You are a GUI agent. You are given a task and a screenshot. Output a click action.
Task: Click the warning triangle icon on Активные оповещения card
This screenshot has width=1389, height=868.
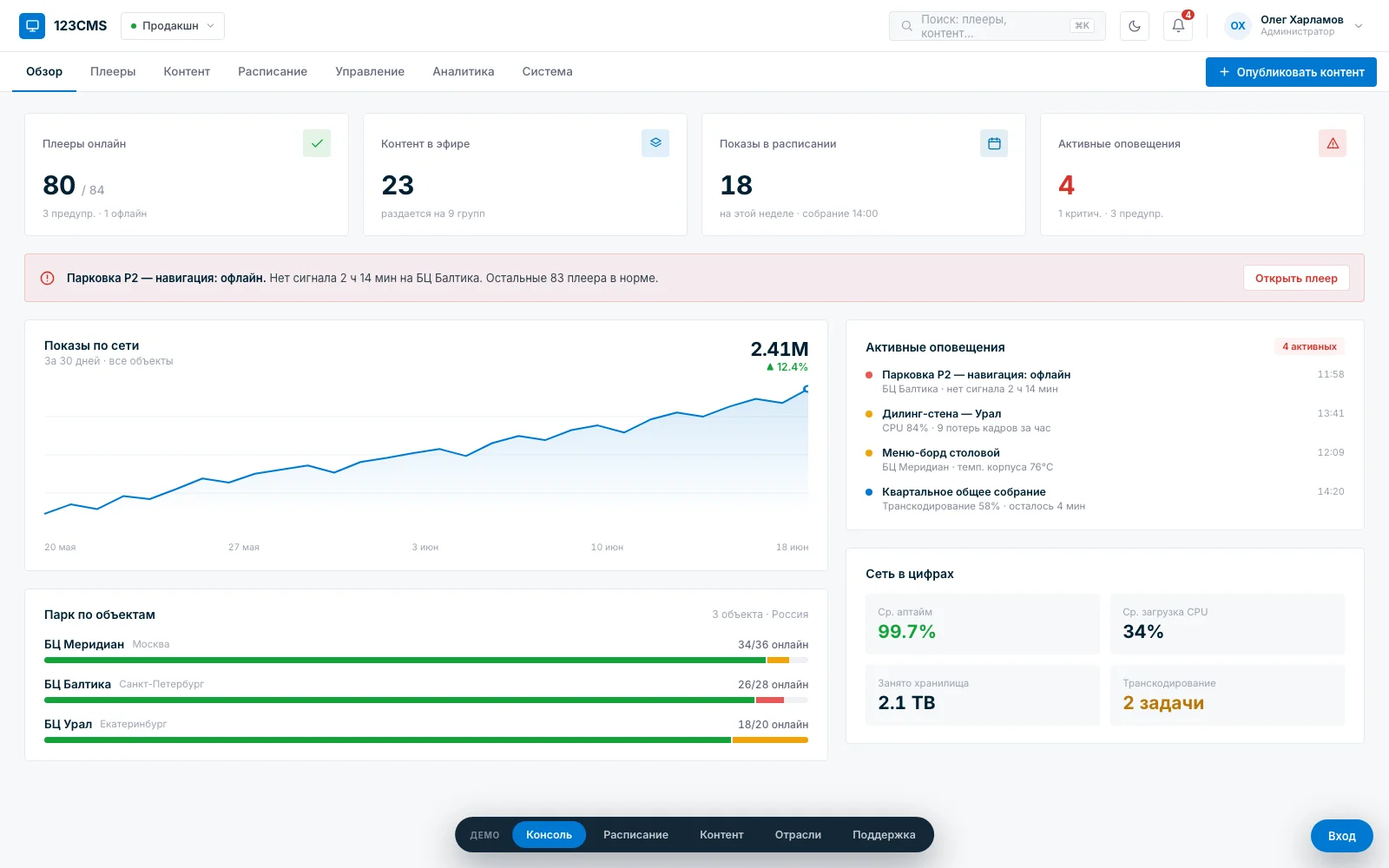[x=1333, y=143]
